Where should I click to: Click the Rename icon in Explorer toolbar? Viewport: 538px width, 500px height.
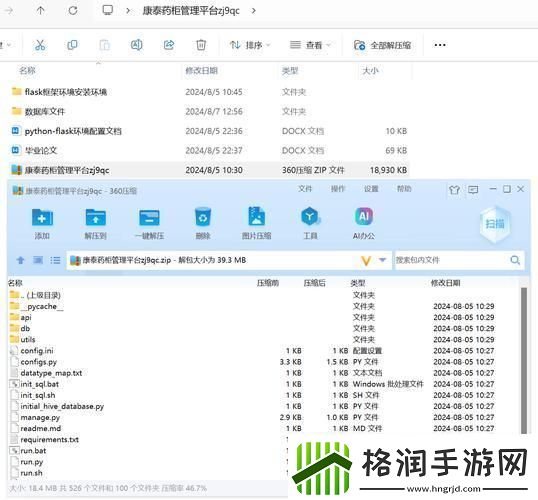click(137, 45)
